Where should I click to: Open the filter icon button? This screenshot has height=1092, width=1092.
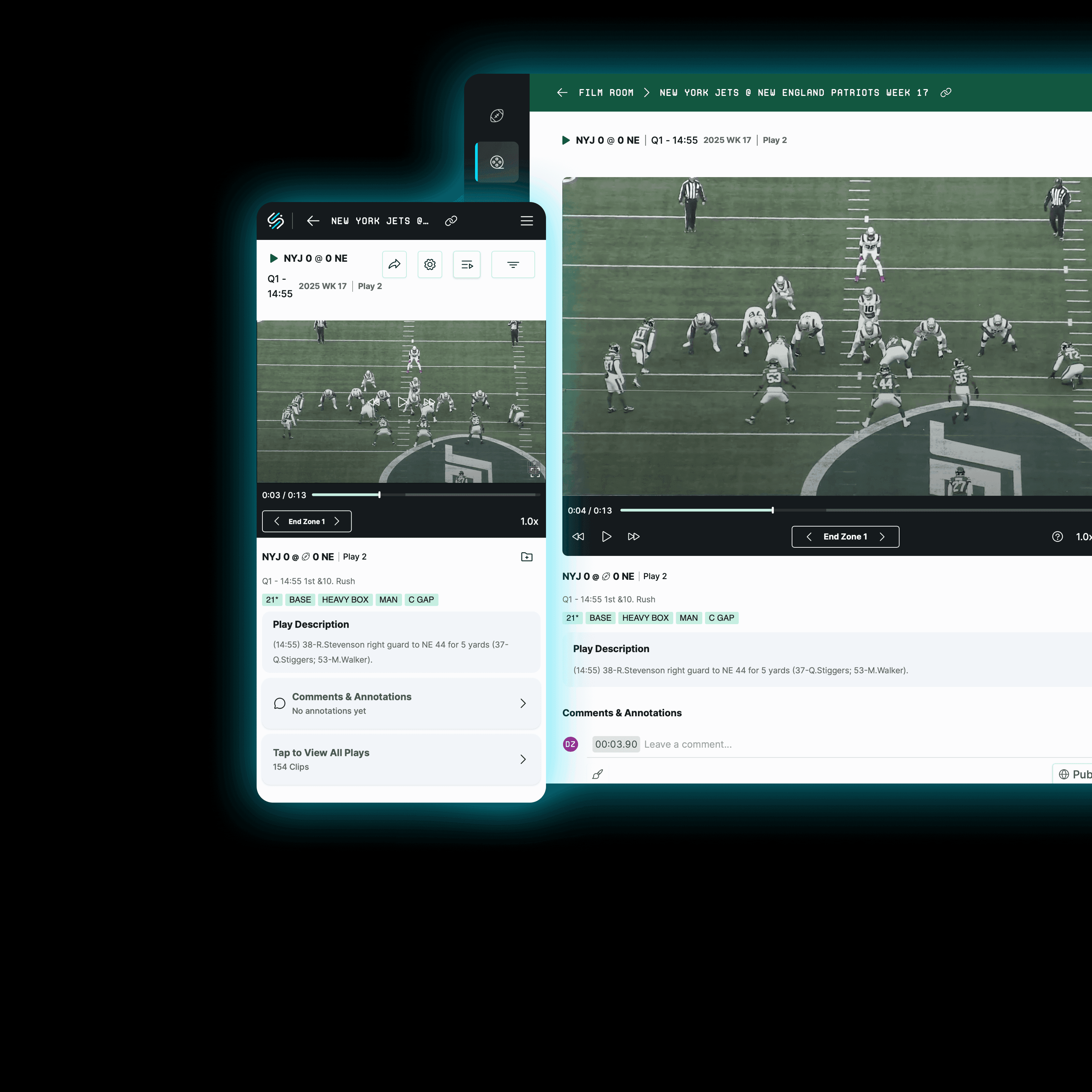pyautogui.click(x=513, y=264)
